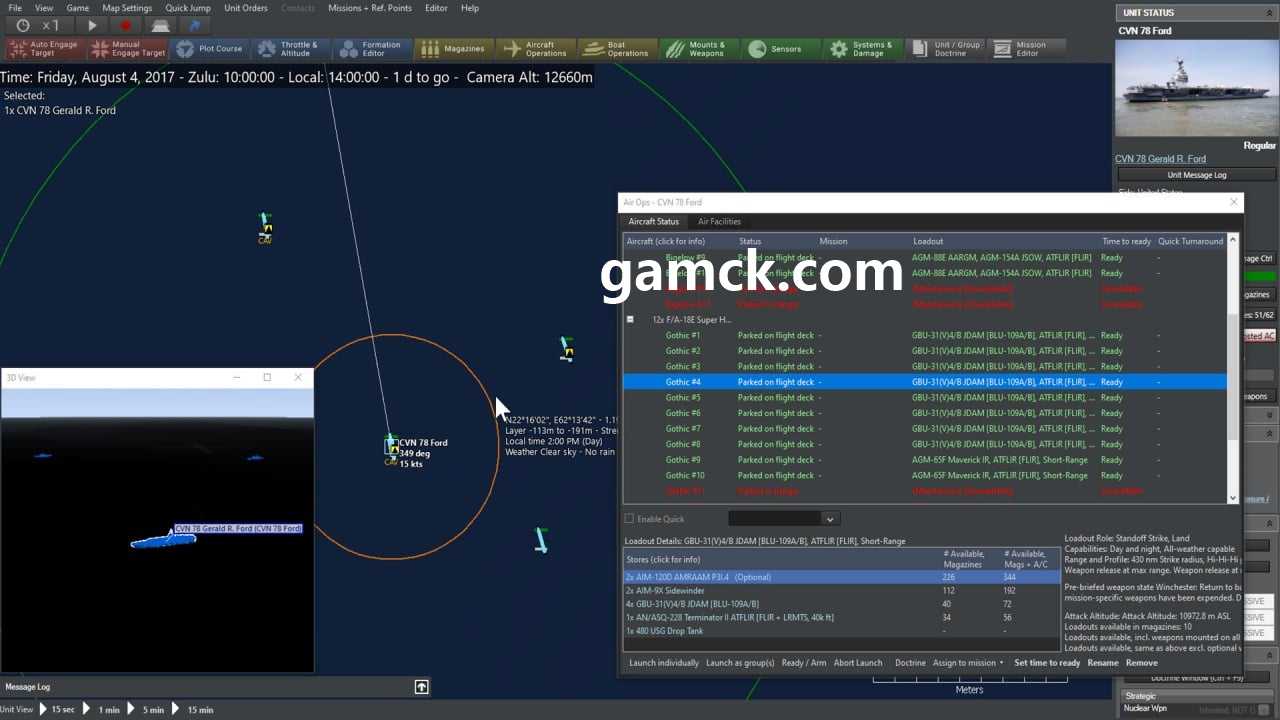
Task: Collapse the 12x F/A-18E Super Hornet group
Action: (x=630, y=320)
